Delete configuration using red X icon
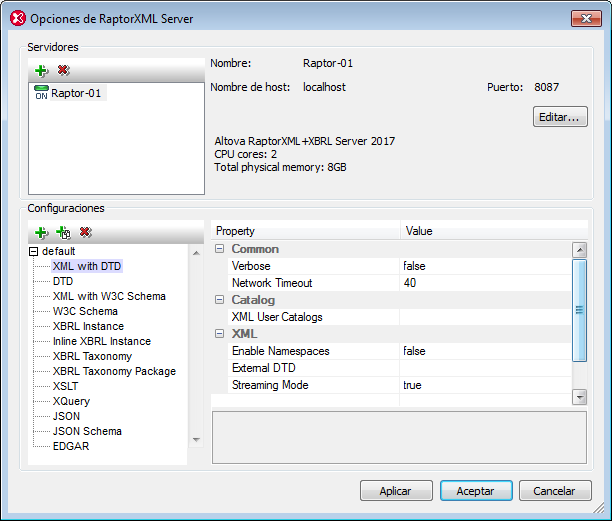The image size is (612, 521). 85,232
